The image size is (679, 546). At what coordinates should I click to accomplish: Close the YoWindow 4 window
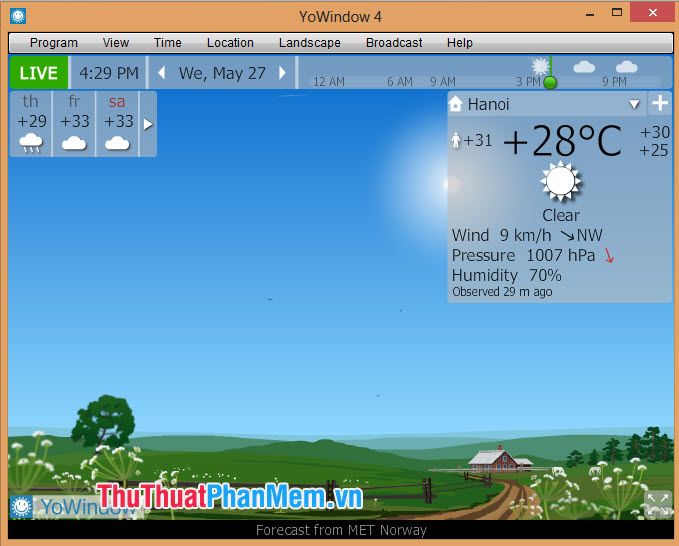[652, 12]
